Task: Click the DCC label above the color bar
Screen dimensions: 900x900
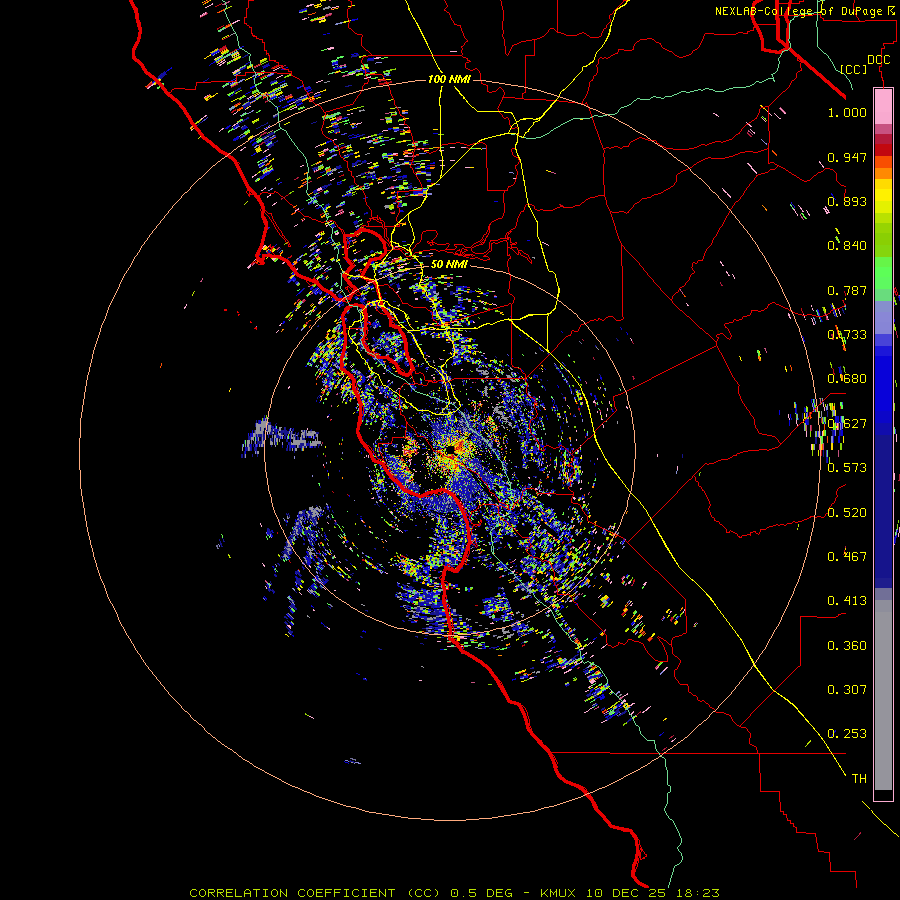Action: (x=878, y=60)
